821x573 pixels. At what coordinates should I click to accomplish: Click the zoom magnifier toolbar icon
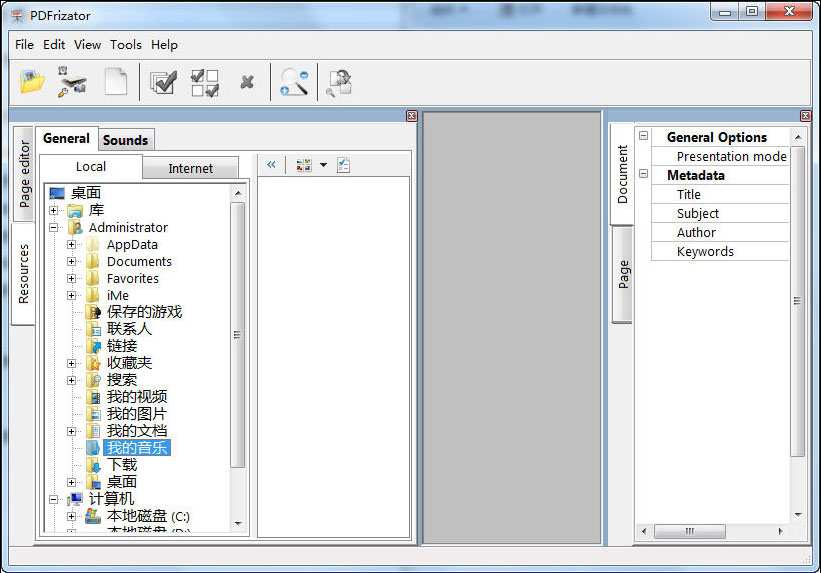pos(294,82)
